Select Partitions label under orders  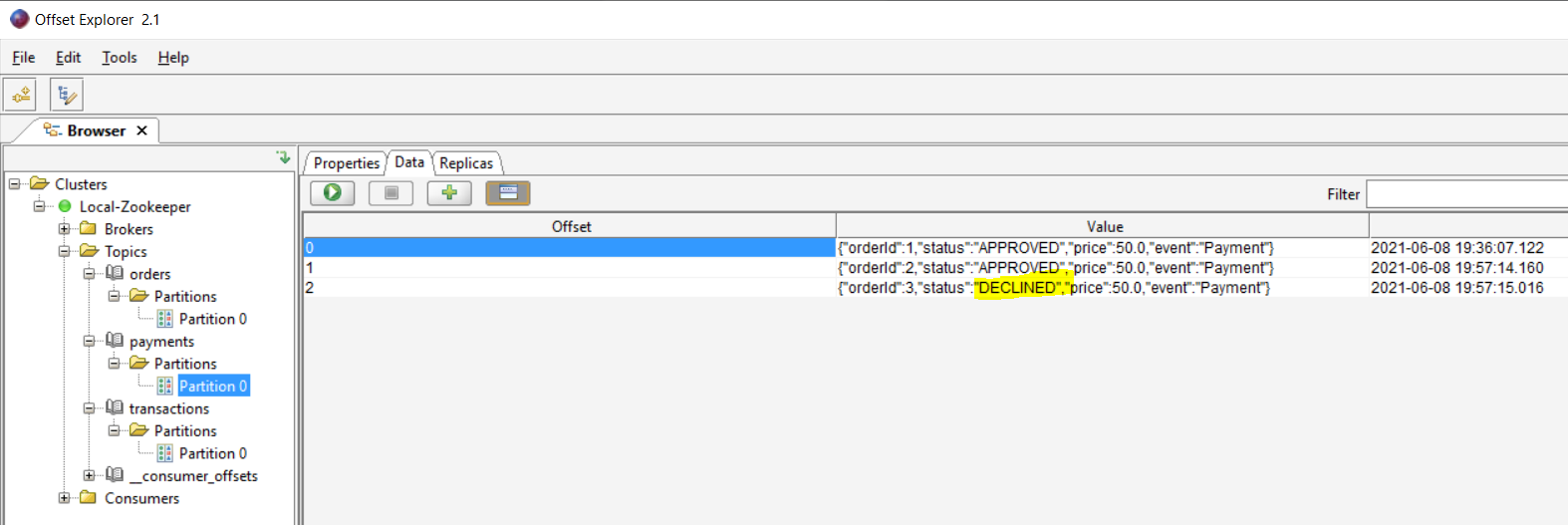pos(185,296)
